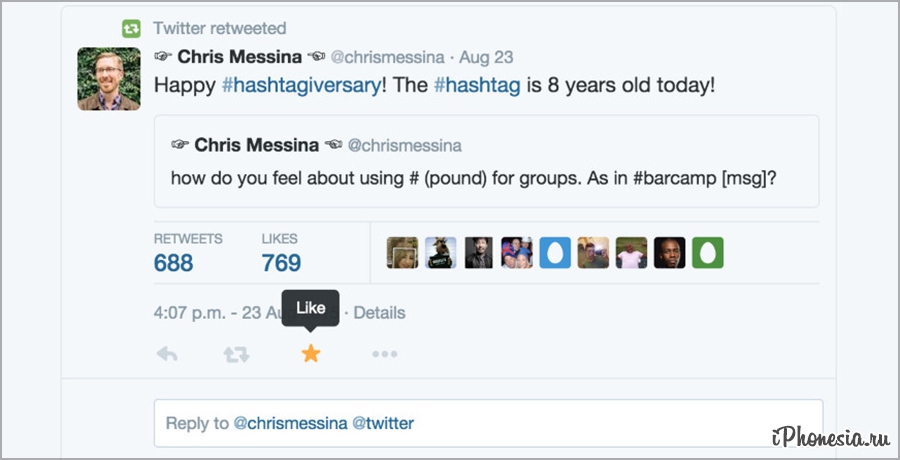Screen dimensions: 900x460
Task: Click the Details link beside the timestamp
Action: pos(380,313)
